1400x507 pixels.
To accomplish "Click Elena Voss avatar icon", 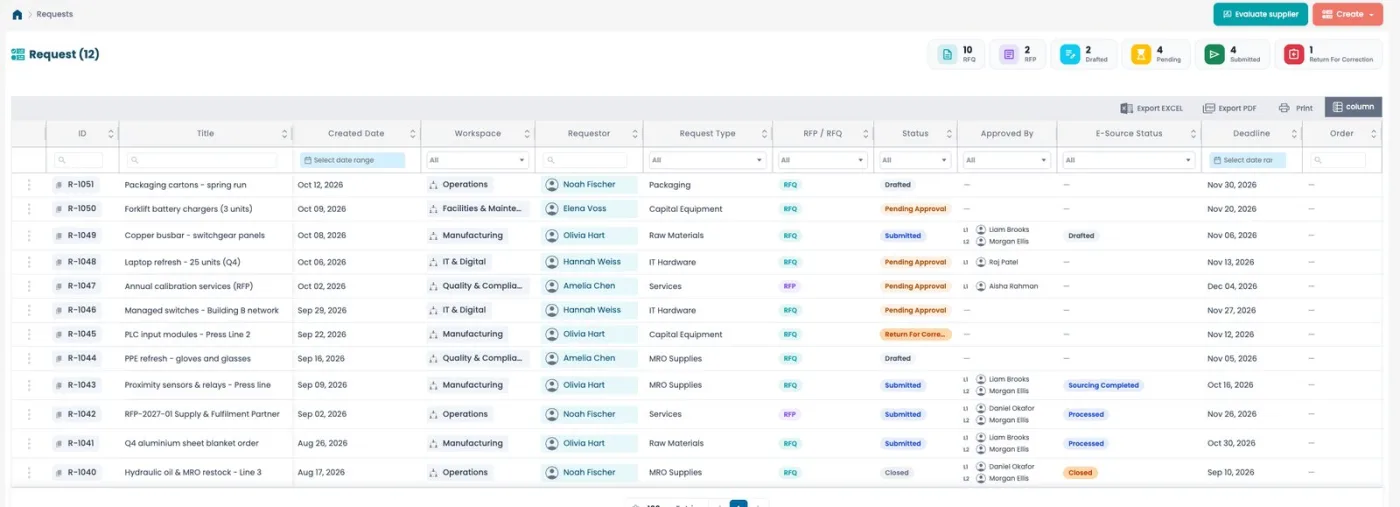I will click(552, 209).
